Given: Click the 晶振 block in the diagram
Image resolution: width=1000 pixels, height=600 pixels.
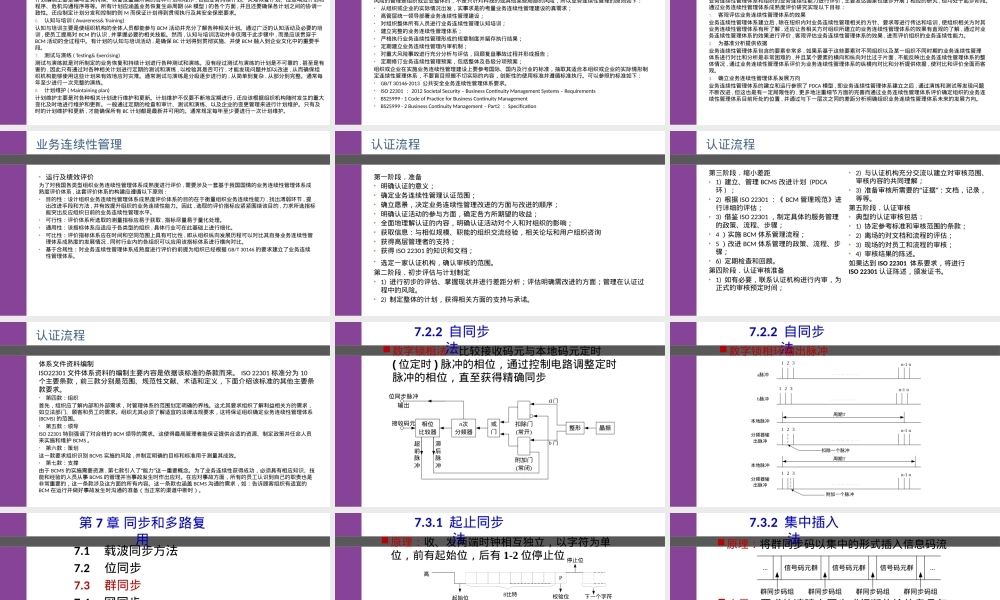Looking at the screenshot, I should click(x=605, y=428).
